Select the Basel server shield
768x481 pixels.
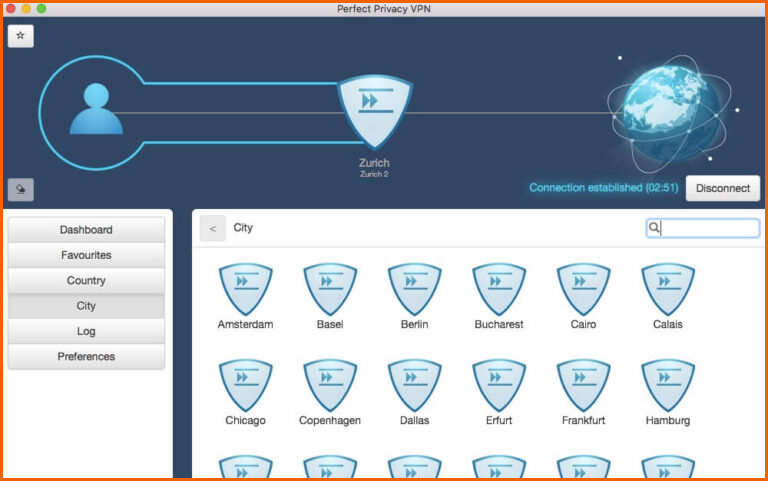tap(330, 289)
